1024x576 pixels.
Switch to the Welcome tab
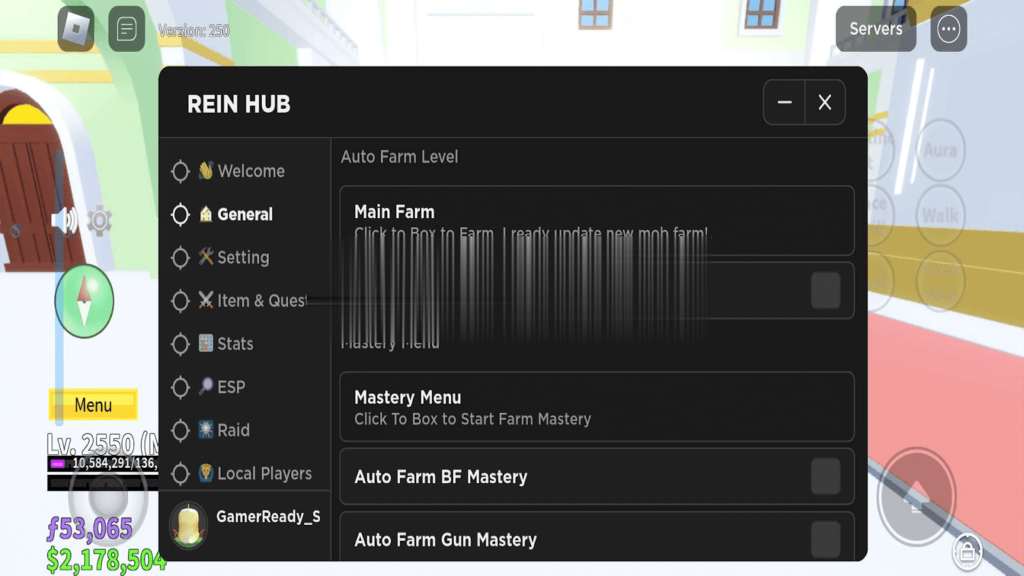250,171
